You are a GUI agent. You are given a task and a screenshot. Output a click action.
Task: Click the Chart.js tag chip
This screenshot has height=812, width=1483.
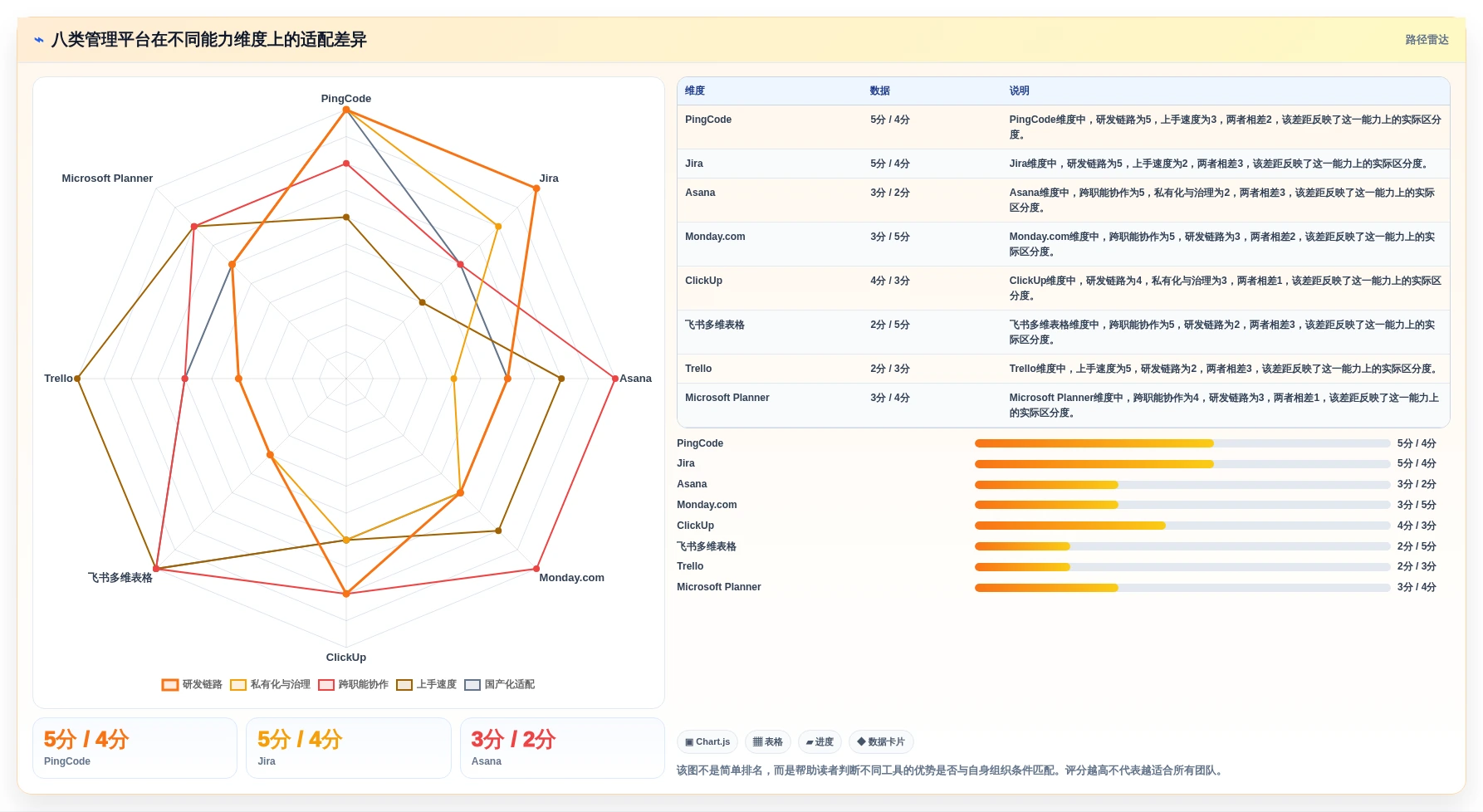tap(707, 742)
